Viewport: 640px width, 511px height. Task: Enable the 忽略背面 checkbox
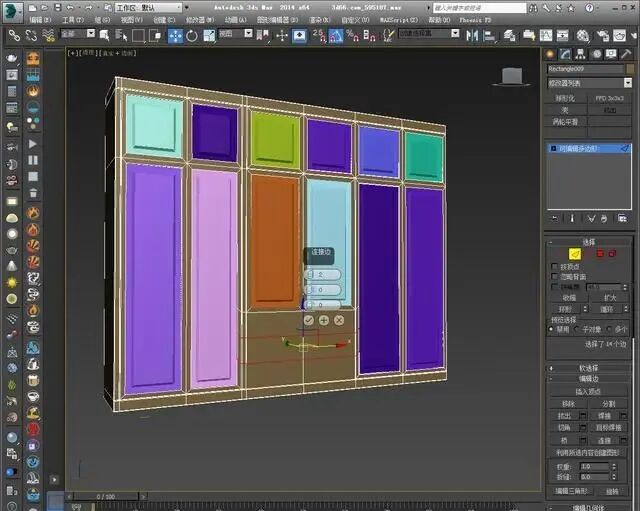pos(554,276)
